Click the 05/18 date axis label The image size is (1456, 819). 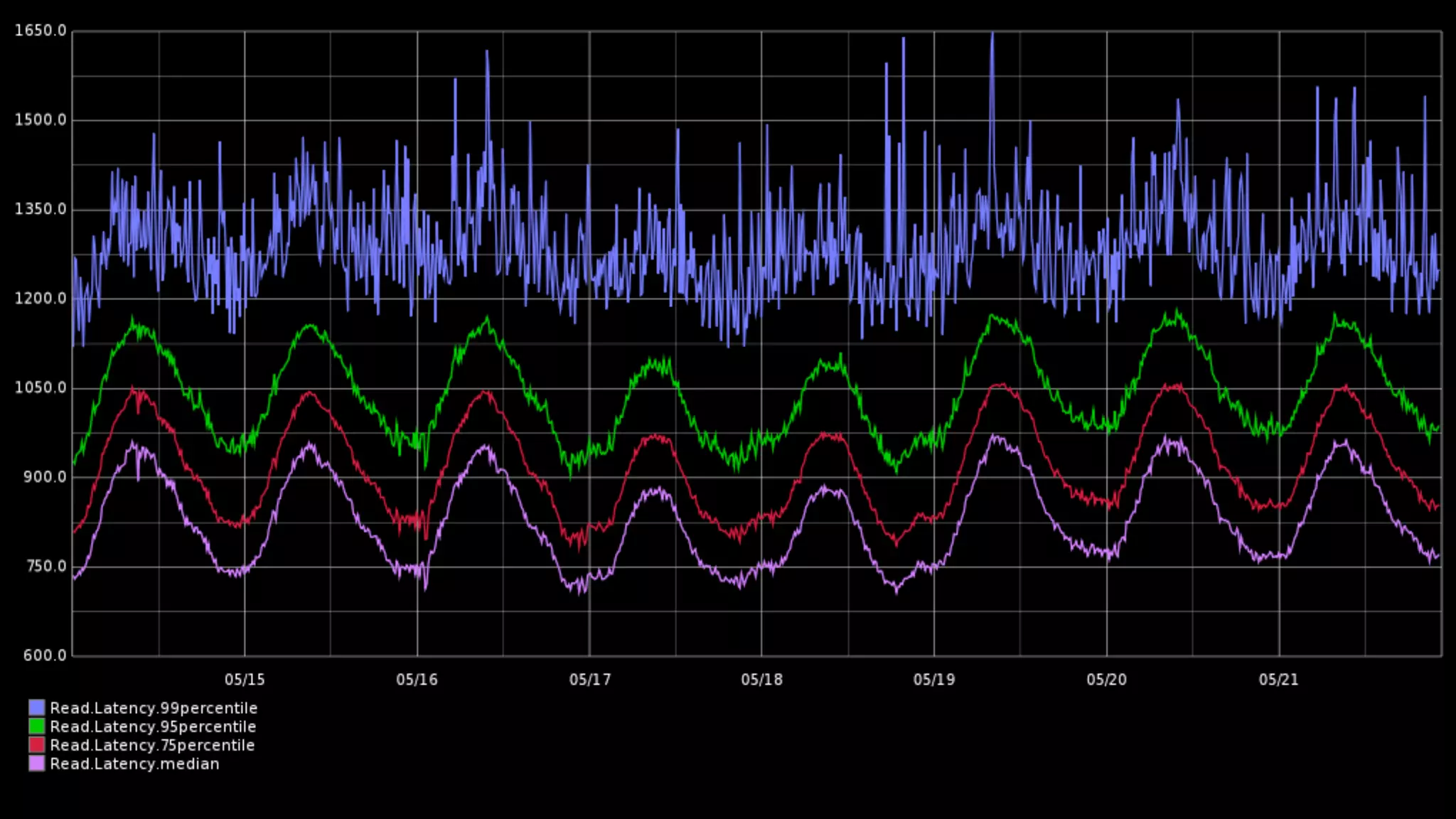[761, 680]
